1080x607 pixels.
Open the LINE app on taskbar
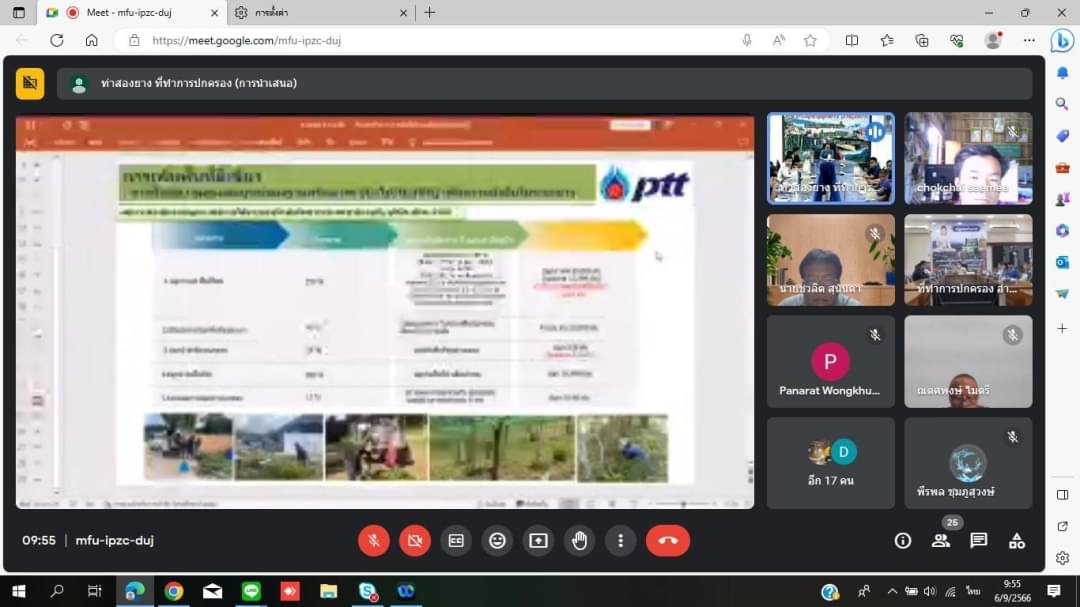click(x=251, y=591)
